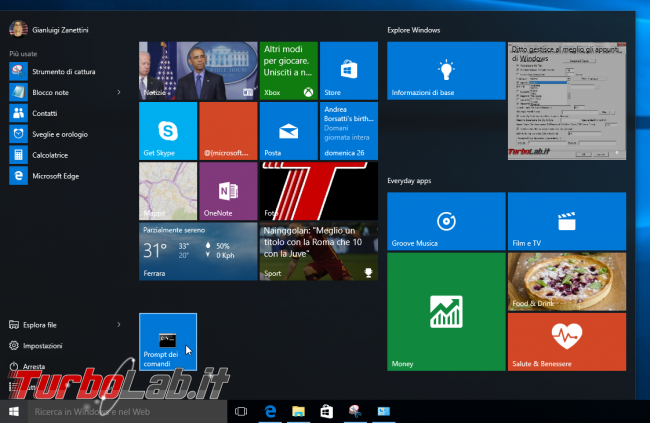Click the Explore Windows group heading
The image size is (650, 423).
(x=413, y=30)
